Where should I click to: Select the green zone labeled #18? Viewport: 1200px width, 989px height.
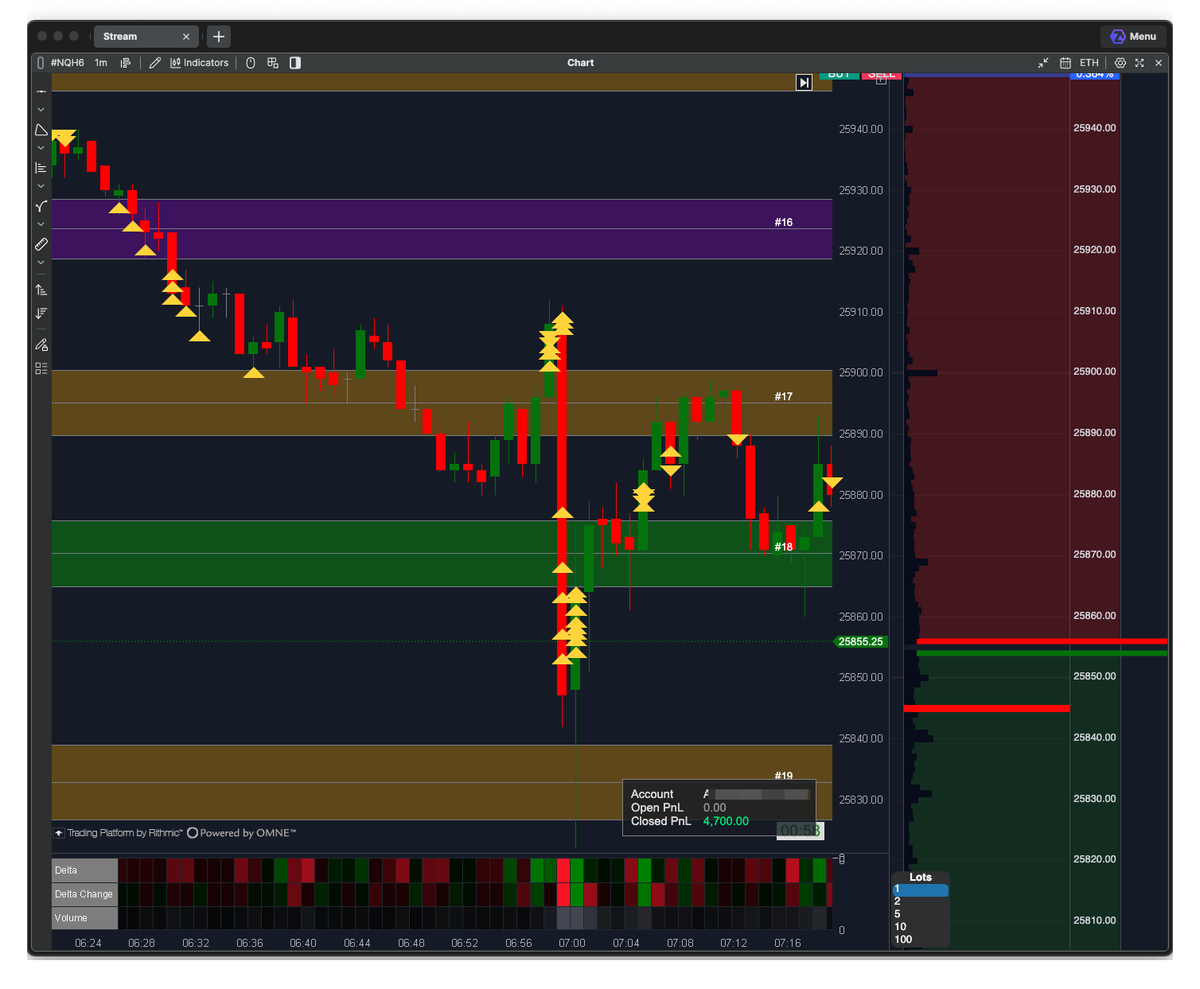(x=442, y=553)
